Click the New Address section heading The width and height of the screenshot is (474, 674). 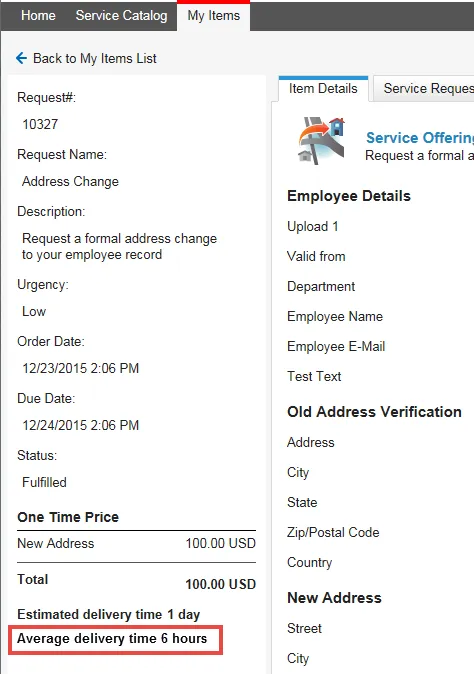click(334, 598)
